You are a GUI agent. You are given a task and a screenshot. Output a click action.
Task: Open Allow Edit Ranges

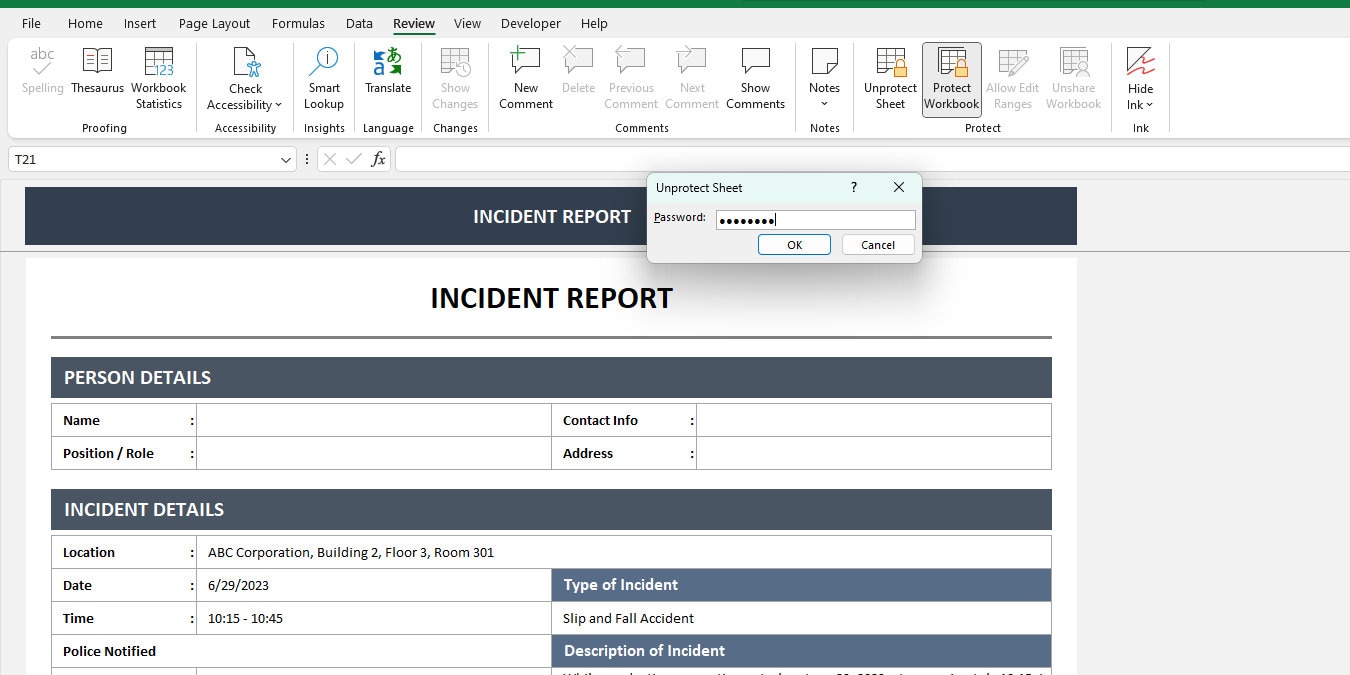1012,75
